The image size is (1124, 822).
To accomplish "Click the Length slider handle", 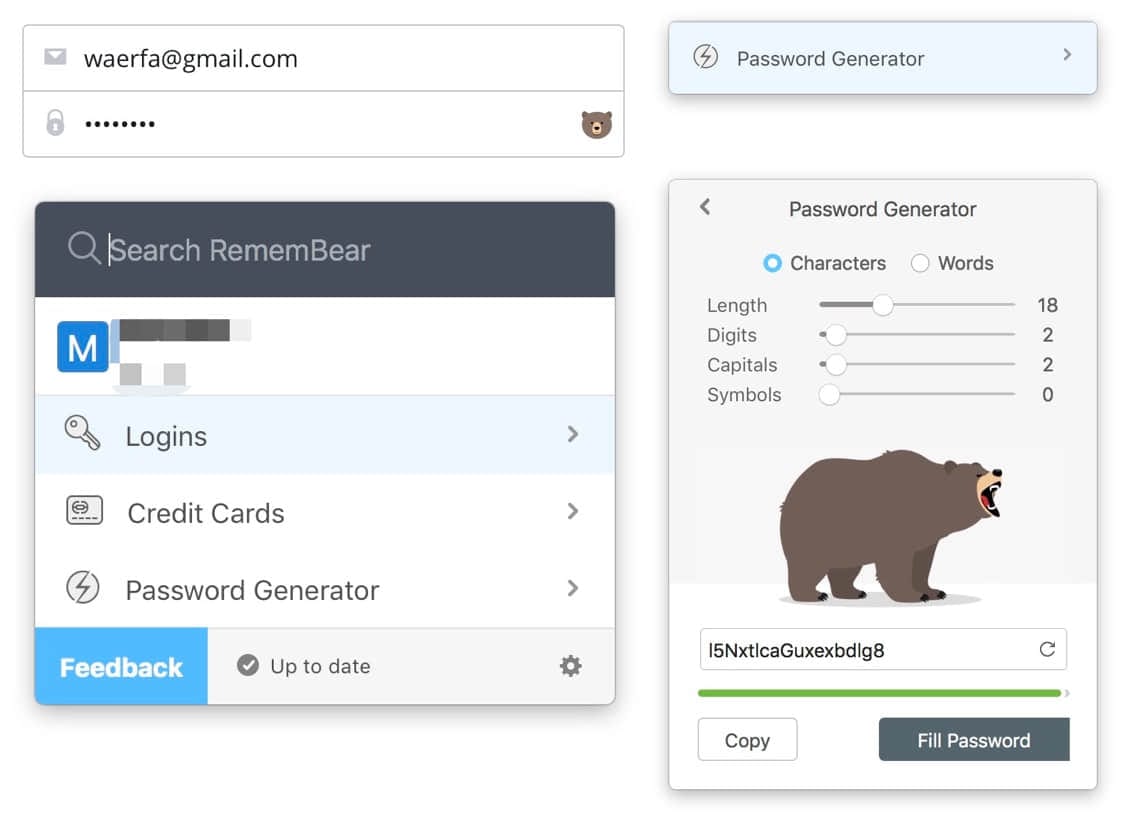I will tap(882, 305).
